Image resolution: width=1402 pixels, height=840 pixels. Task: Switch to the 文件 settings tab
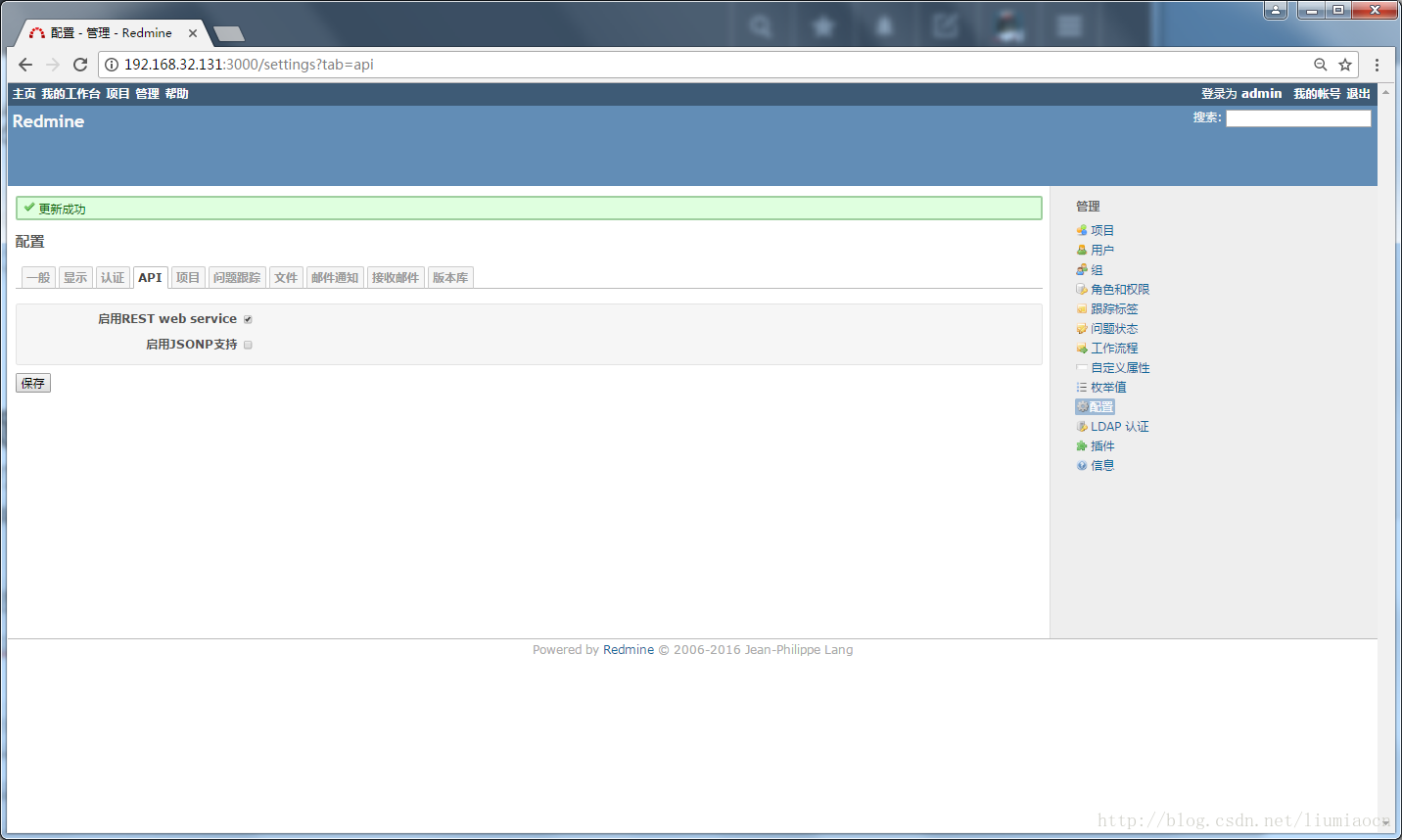click(286, 278)
